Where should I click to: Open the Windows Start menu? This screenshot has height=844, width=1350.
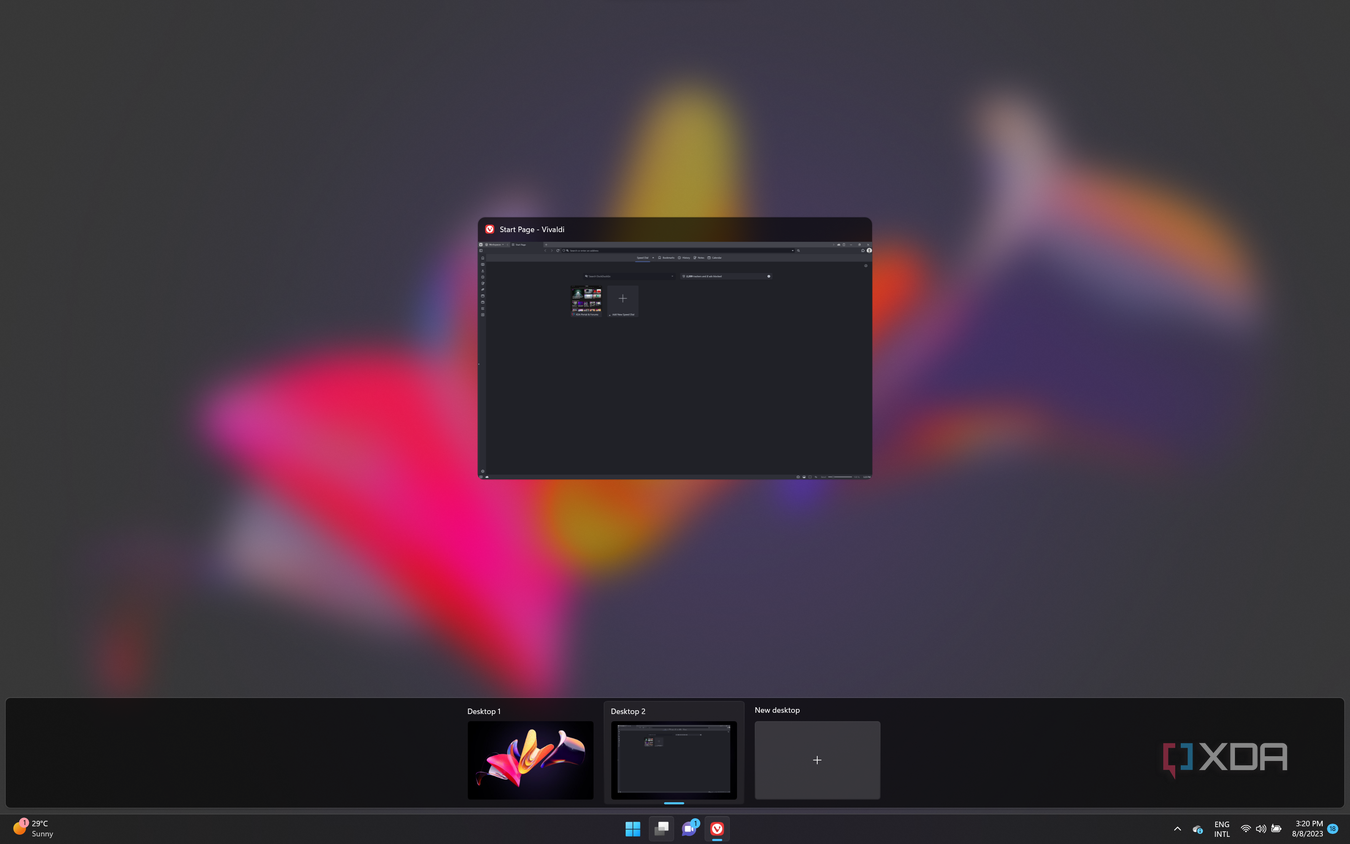tap(633, 829)
